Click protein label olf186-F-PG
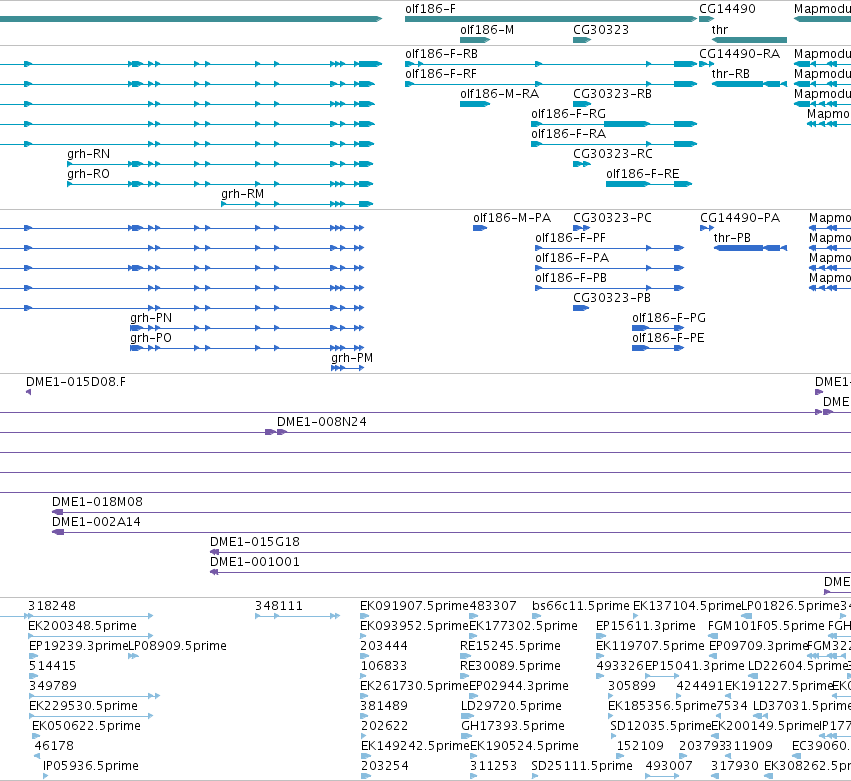 click(669, 318)
